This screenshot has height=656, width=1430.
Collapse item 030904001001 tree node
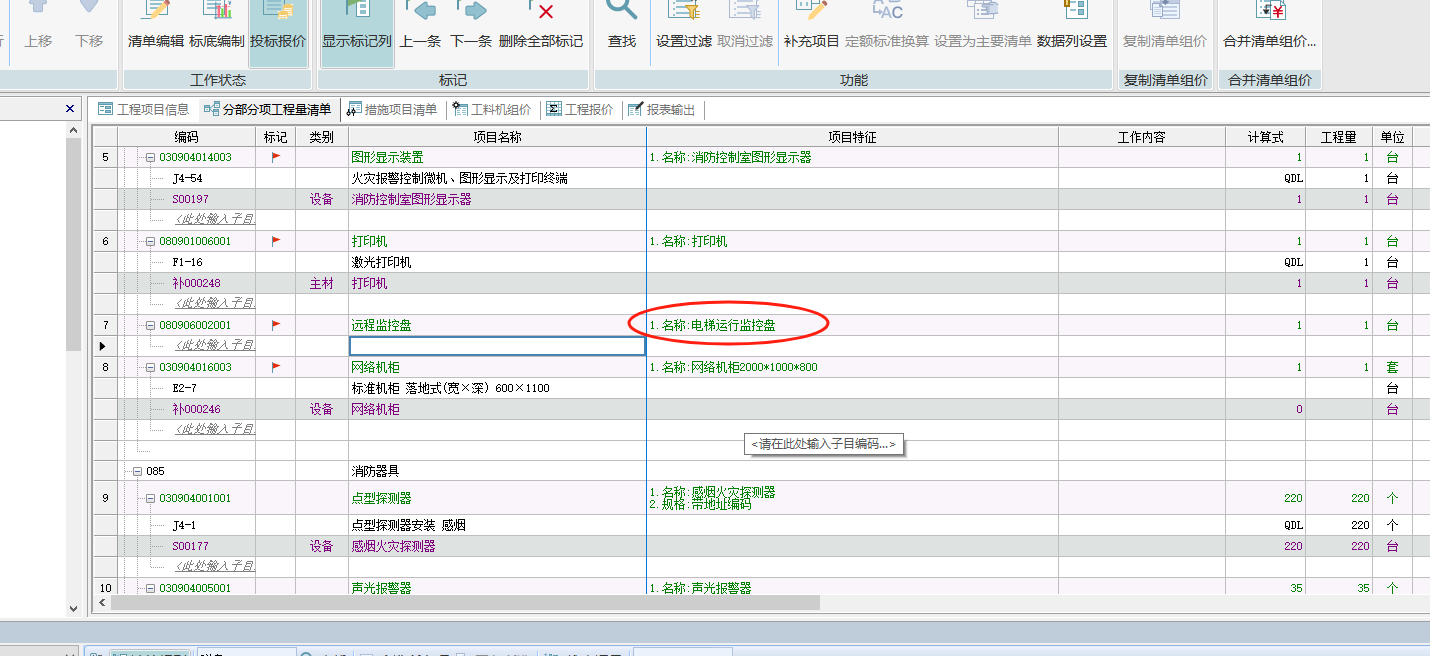[150, 498]
